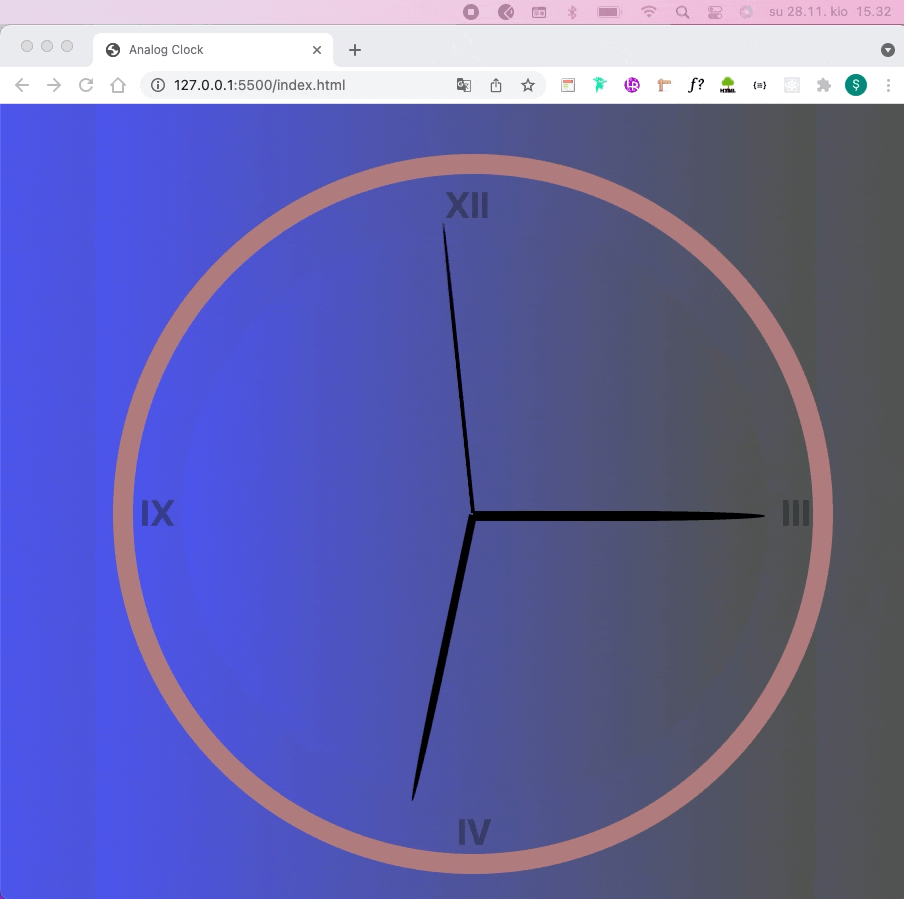Open the striped window extension icon
This screenshot has height=899, width=904.
(568, 85)
